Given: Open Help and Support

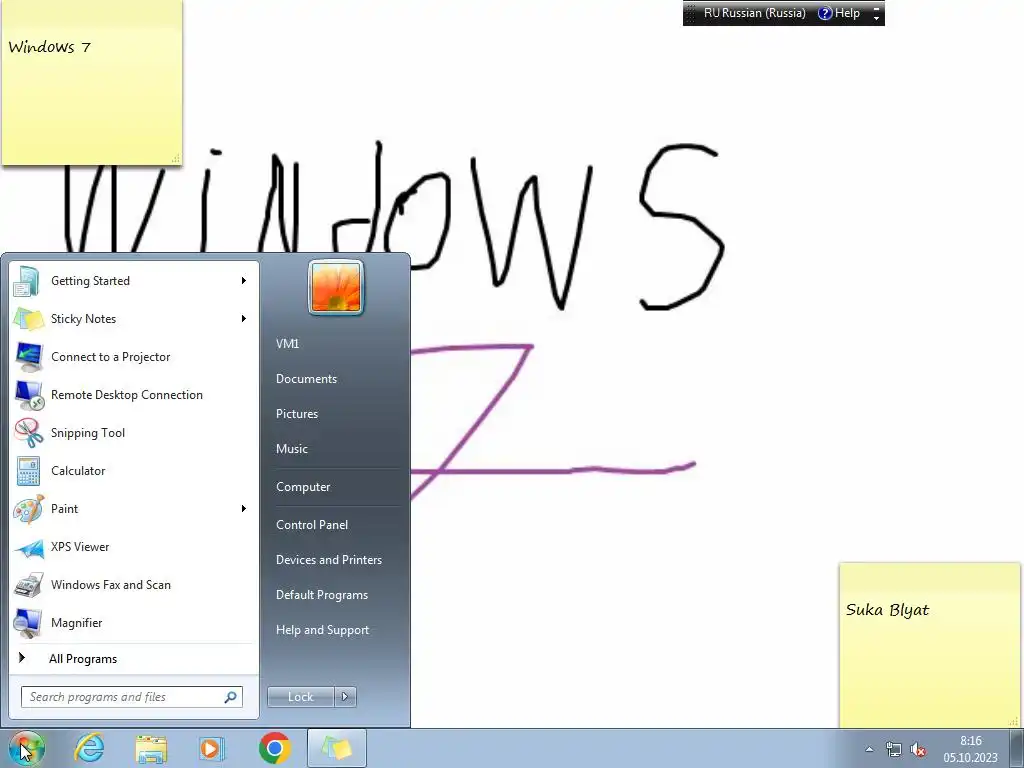Looking at the screenshot, I should click(323, 630).
